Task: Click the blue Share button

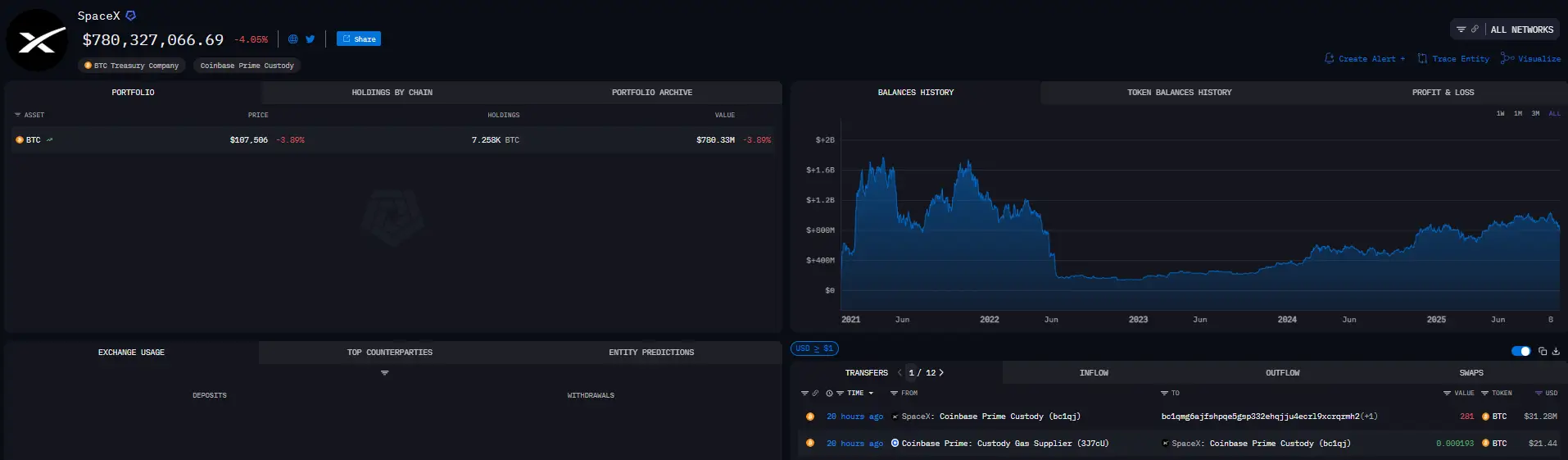Action: click(x=359, y=39)
